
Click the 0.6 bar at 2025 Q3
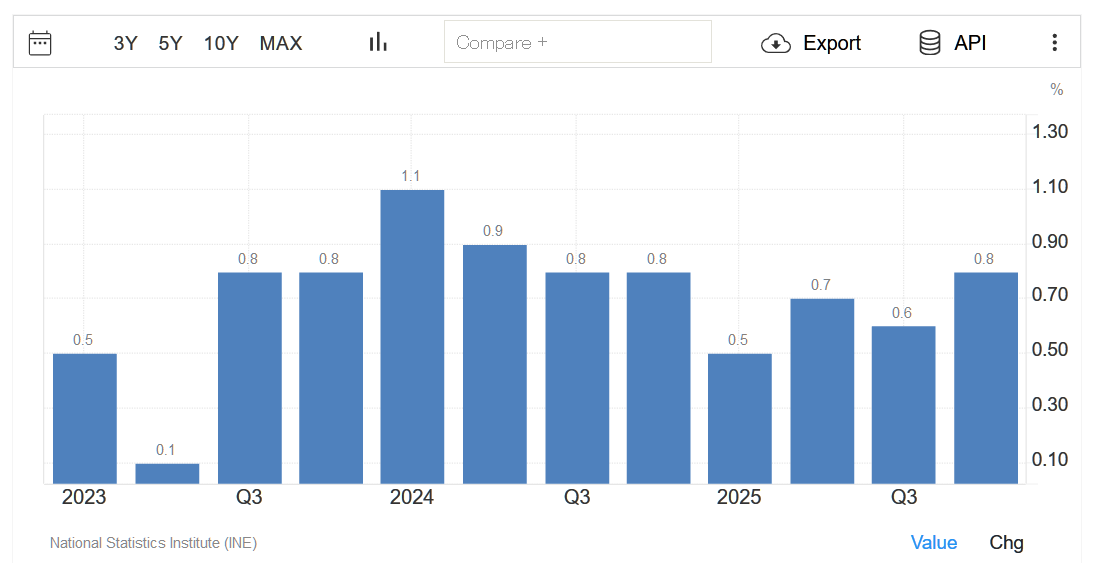point(903,405)
